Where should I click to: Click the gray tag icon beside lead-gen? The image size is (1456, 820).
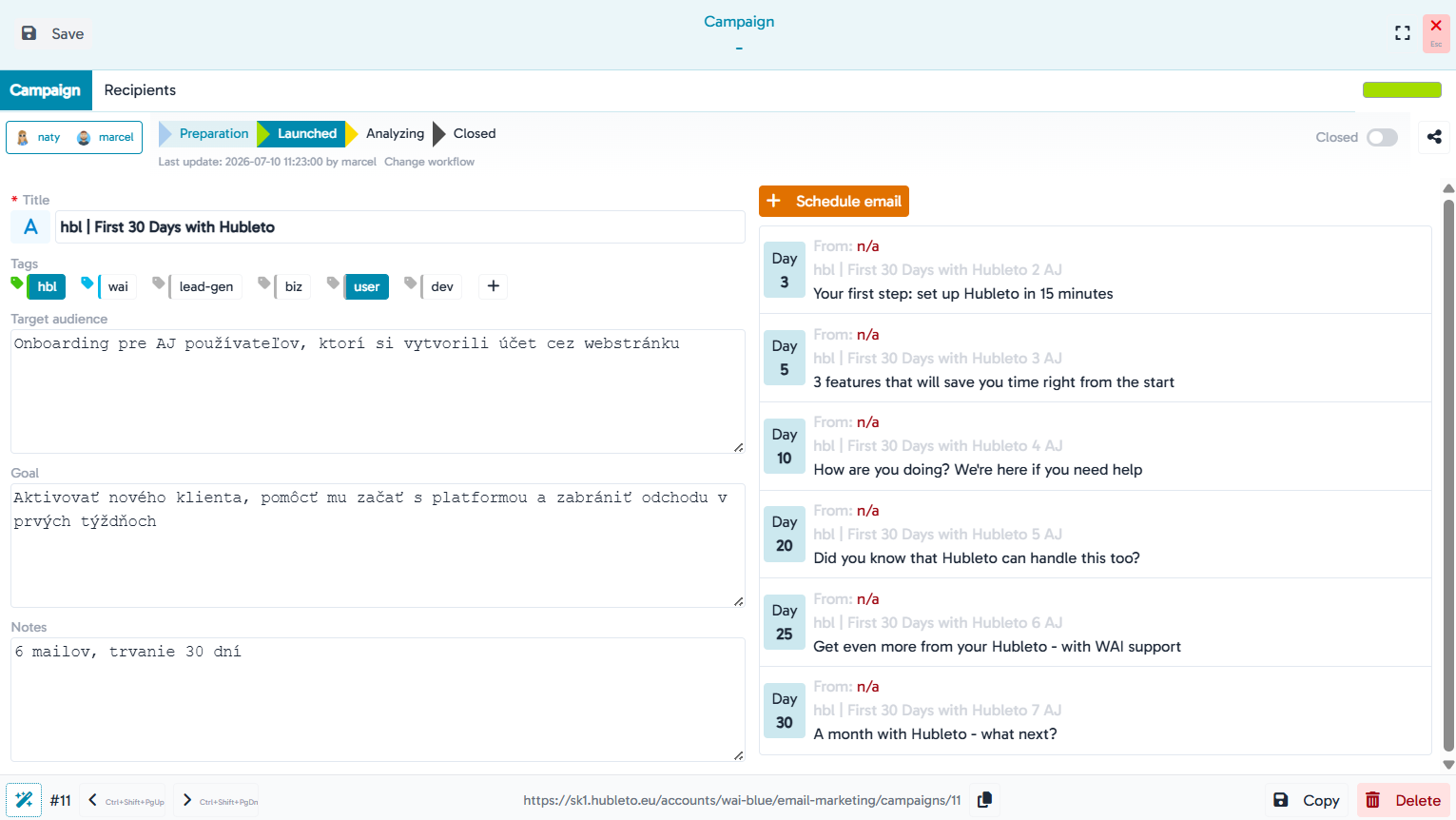159,283
